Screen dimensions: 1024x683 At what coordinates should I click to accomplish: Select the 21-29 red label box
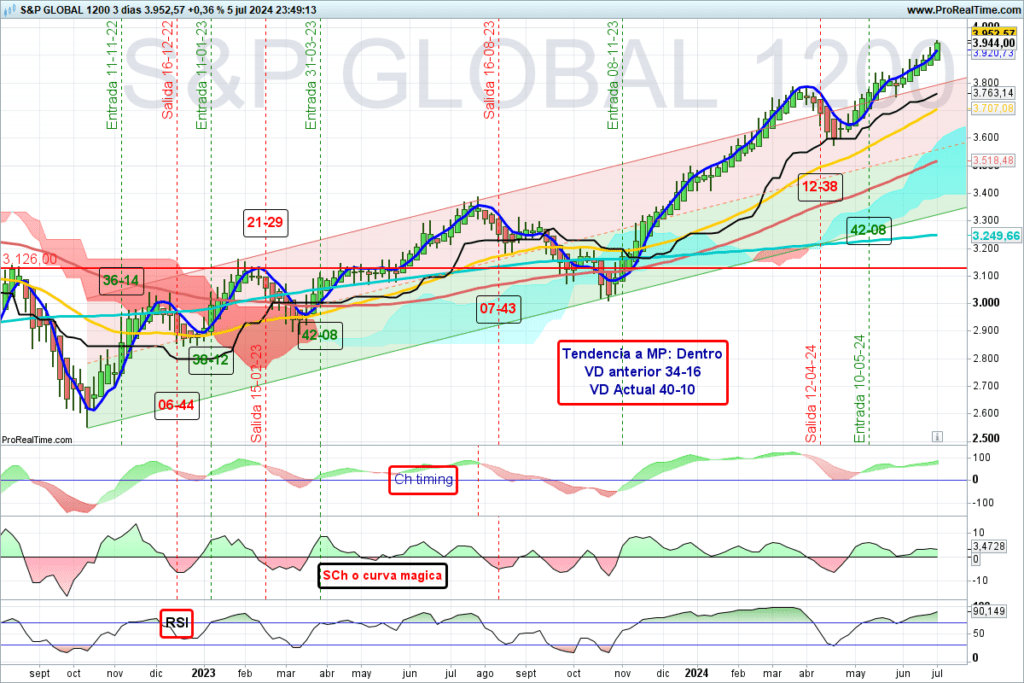point(265,223)
